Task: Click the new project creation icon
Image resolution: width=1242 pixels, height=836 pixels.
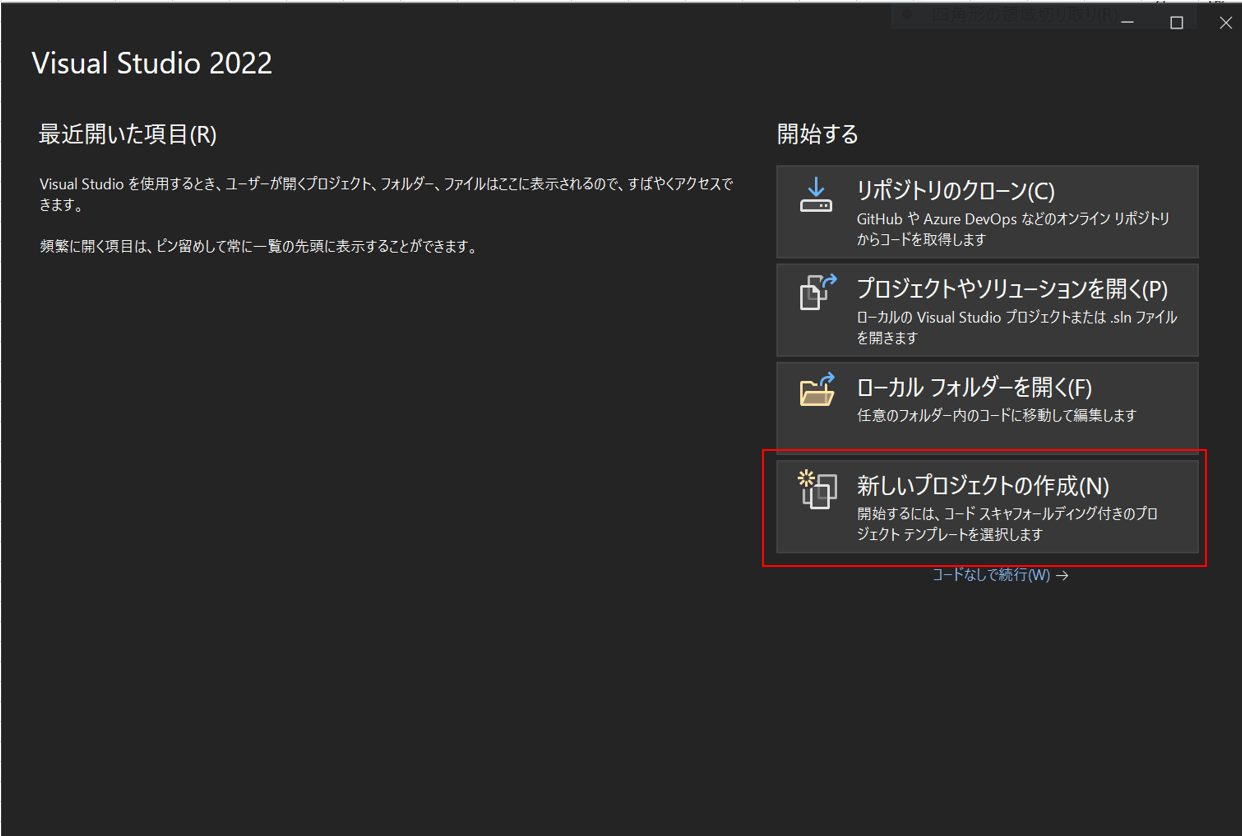Action: click(x=817, y=489)
